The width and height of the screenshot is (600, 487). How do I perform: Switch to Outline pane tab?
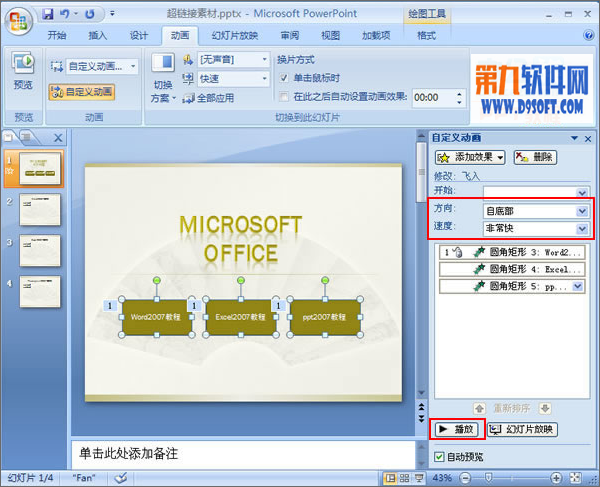26,137
